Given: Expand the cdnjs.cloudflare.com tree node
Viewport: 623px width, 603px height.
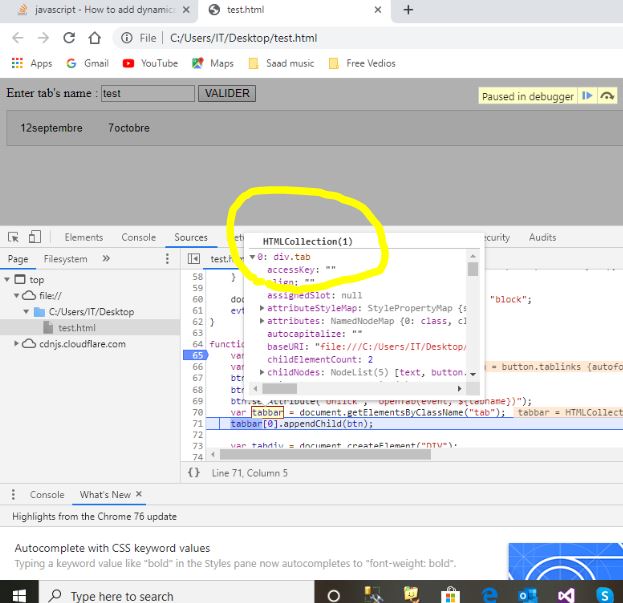Looking at the screenshot, I should pos(17,344).
